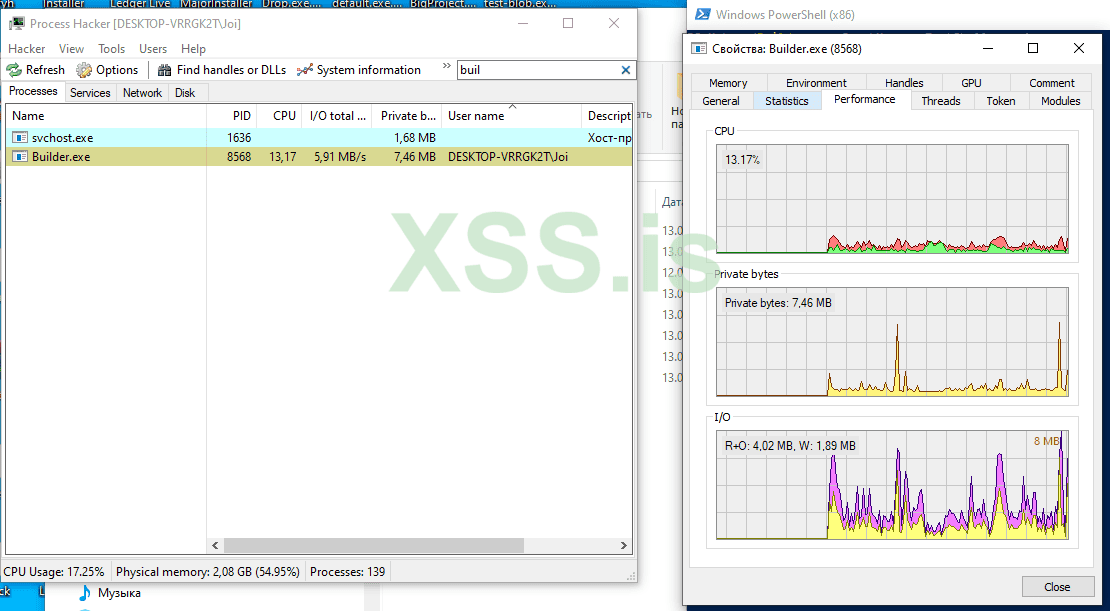Open the View menu
1110x611 pixels.
coord(71,49)
